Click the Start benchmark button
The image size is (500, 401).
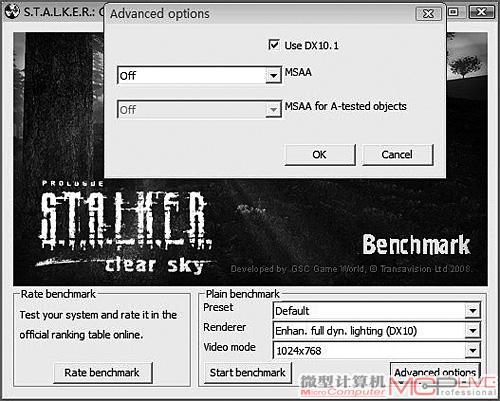(248, 373)
